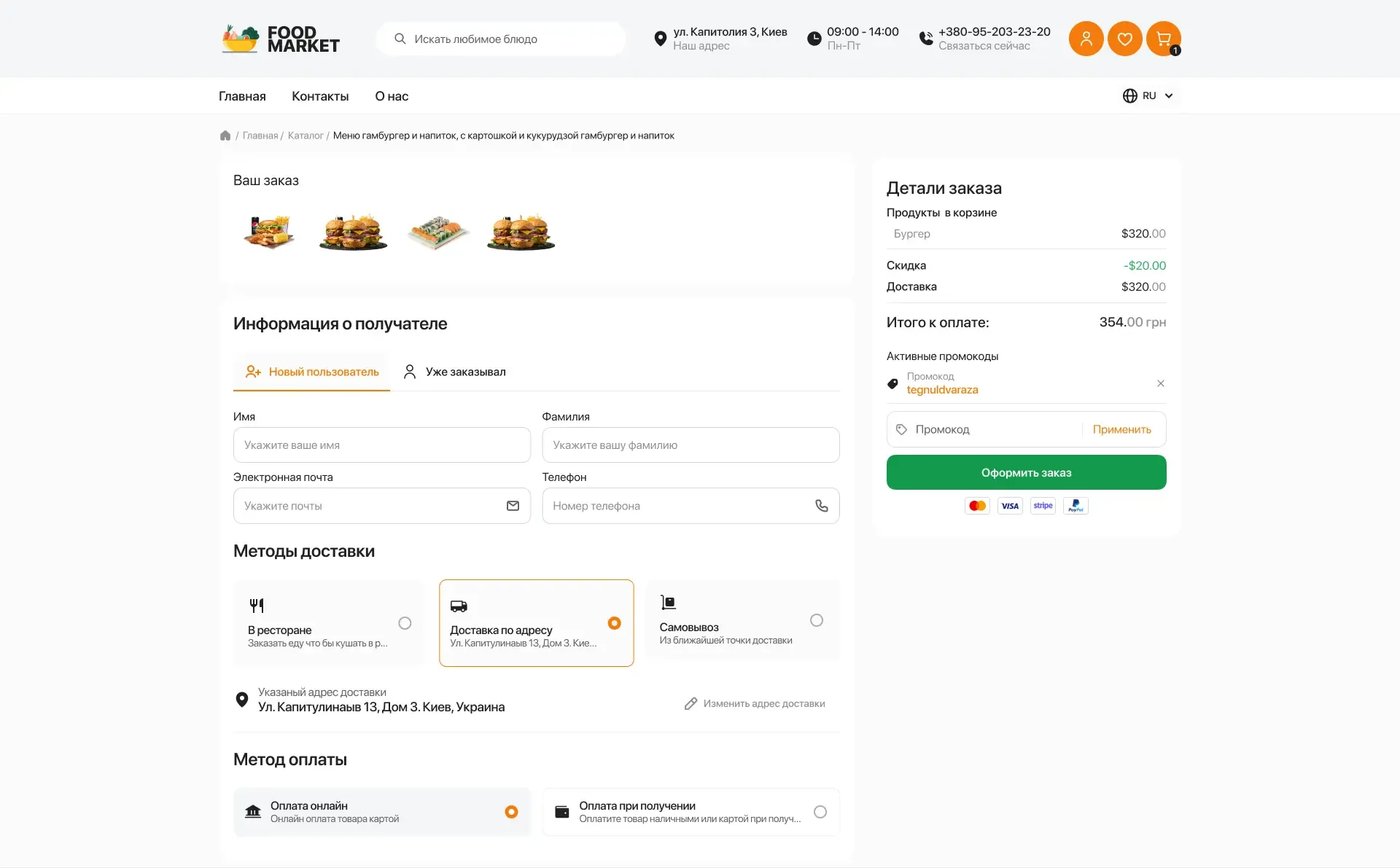The width and height of the screenshot is (1400, 868).
Task: Click the home icon in breadcrumbs
Action: click(x=225, y=136)
